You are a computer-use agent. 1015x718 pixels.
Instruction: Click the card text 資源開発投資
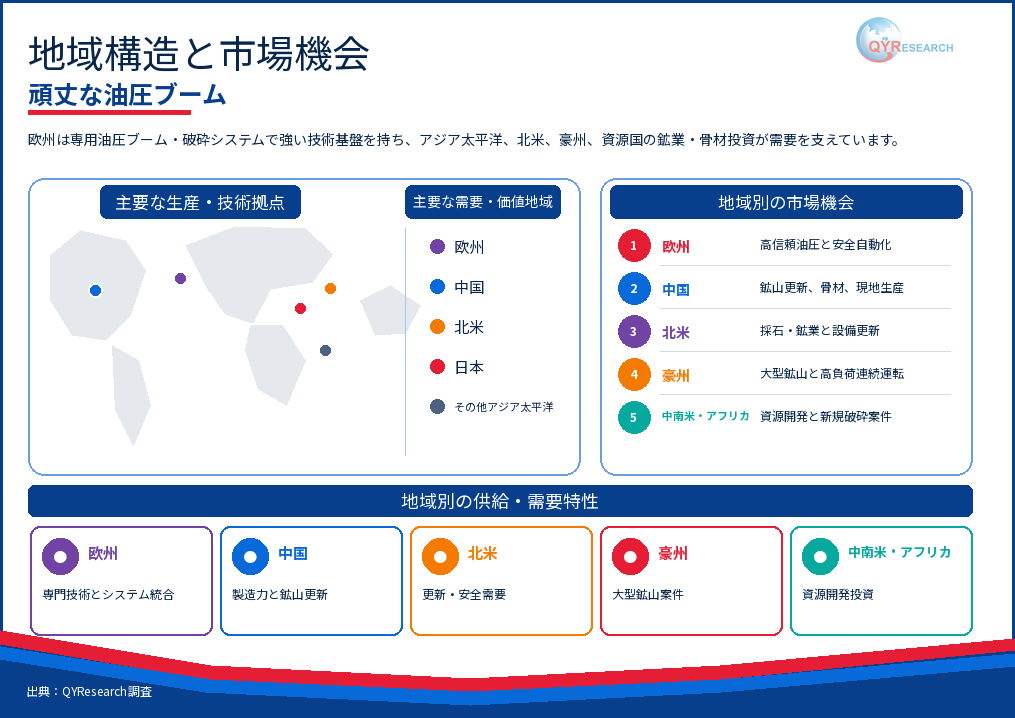pyautogui.click(x=838, y=594)
